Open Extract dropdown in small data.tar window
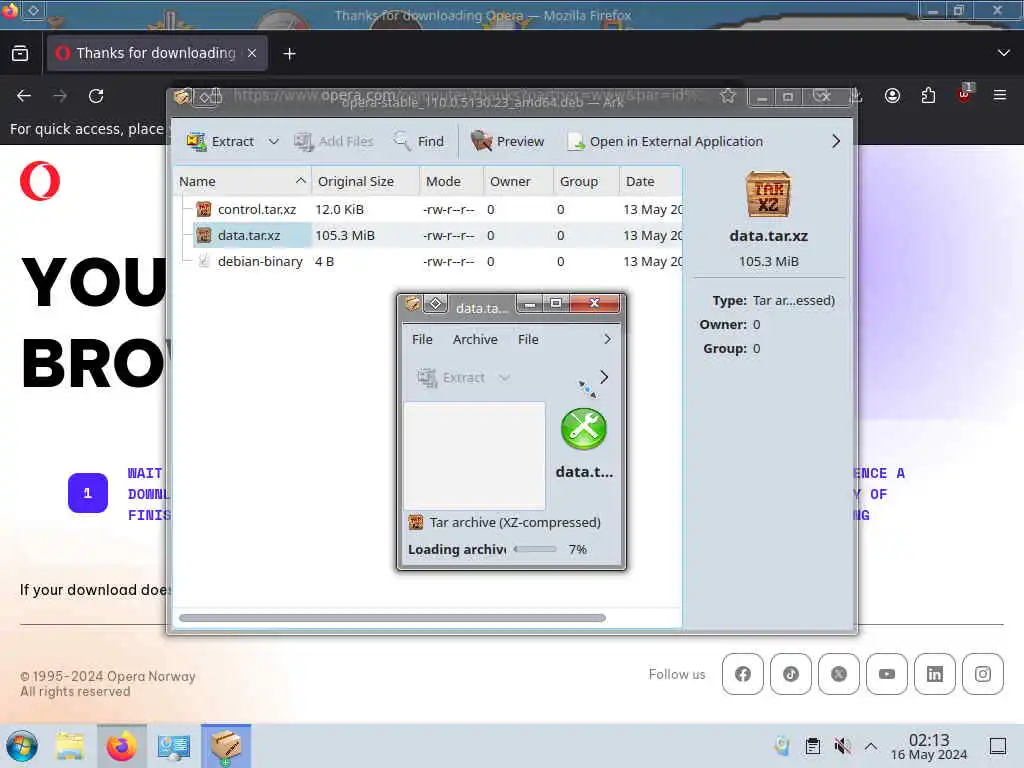Viewport: 1024px width, 768px height. pyautogui.click(x=504, y=377)
